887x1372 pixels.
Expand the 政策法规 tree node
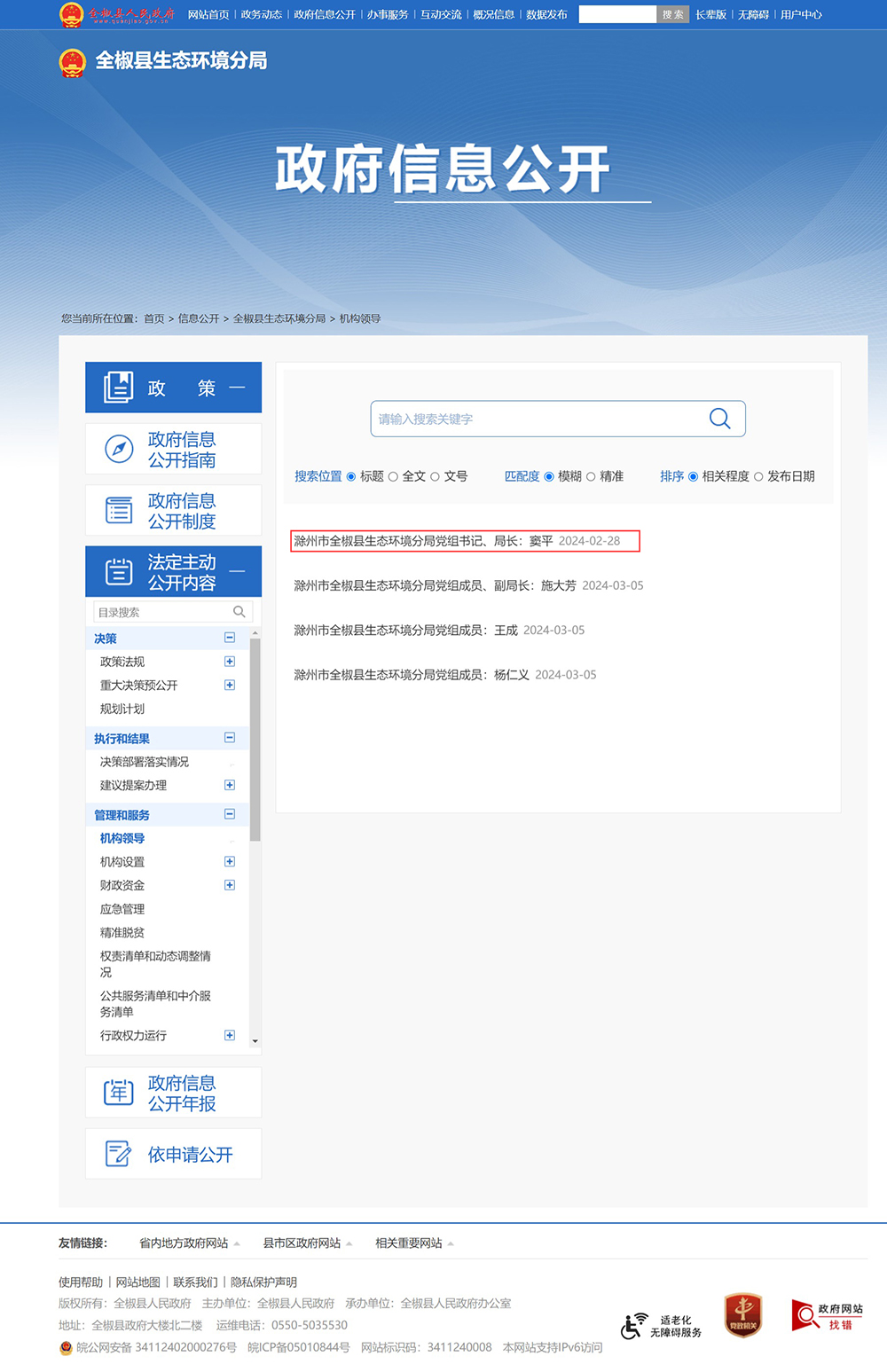coord(230,662)
